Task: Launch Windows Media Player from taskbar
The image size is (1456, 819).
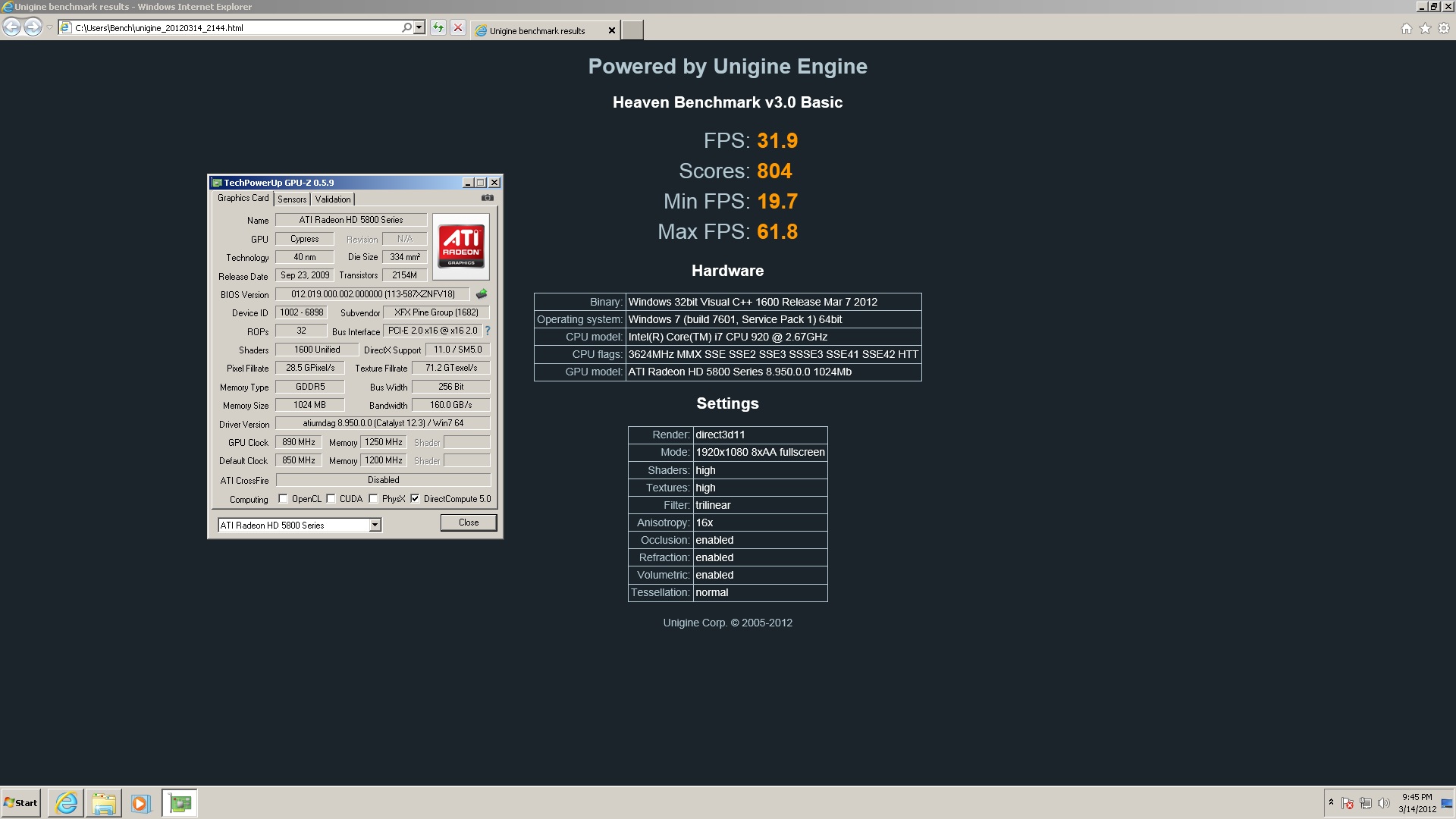Action: 141,803
